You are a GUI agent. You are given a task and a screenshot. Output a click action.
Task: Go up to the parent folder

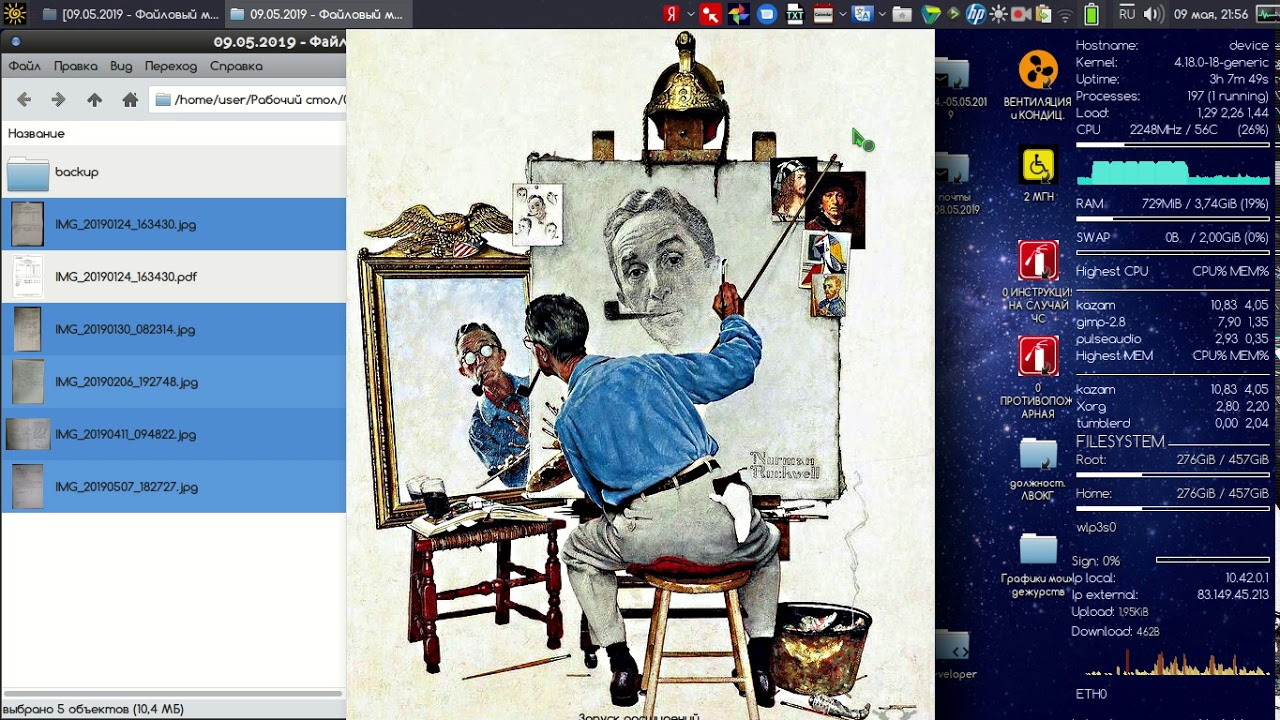(94, 99)
